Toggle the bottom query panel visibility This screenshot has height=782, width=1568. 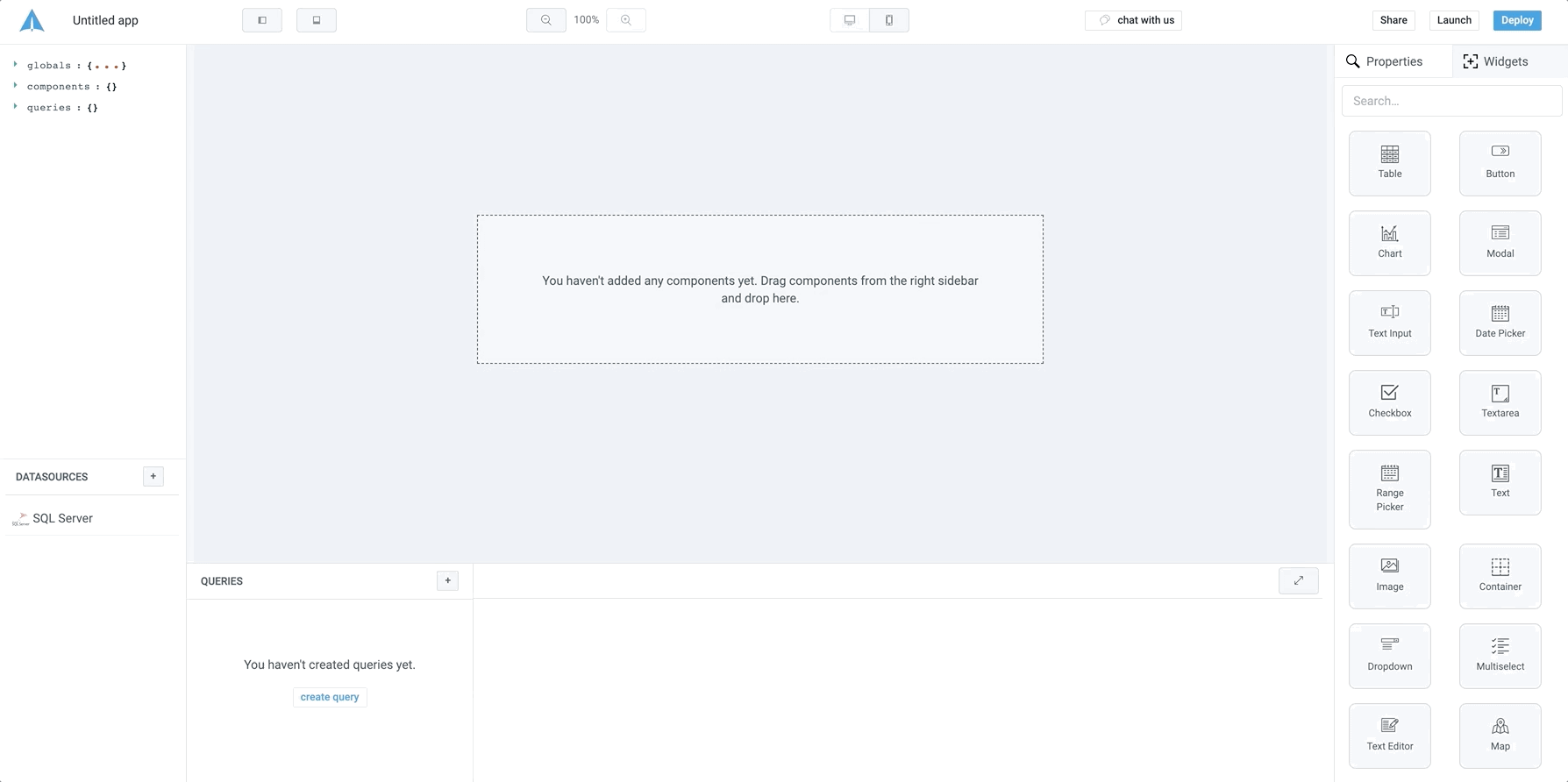(317, 20)
